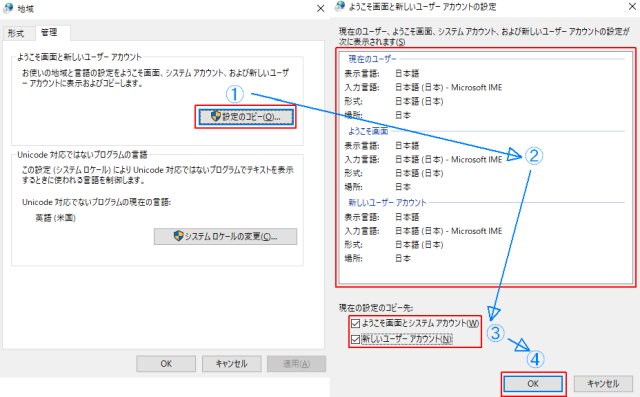This screenshot has width=640, height=397.
Task: Close the 地域 dialog window
Action: point(320,8)
